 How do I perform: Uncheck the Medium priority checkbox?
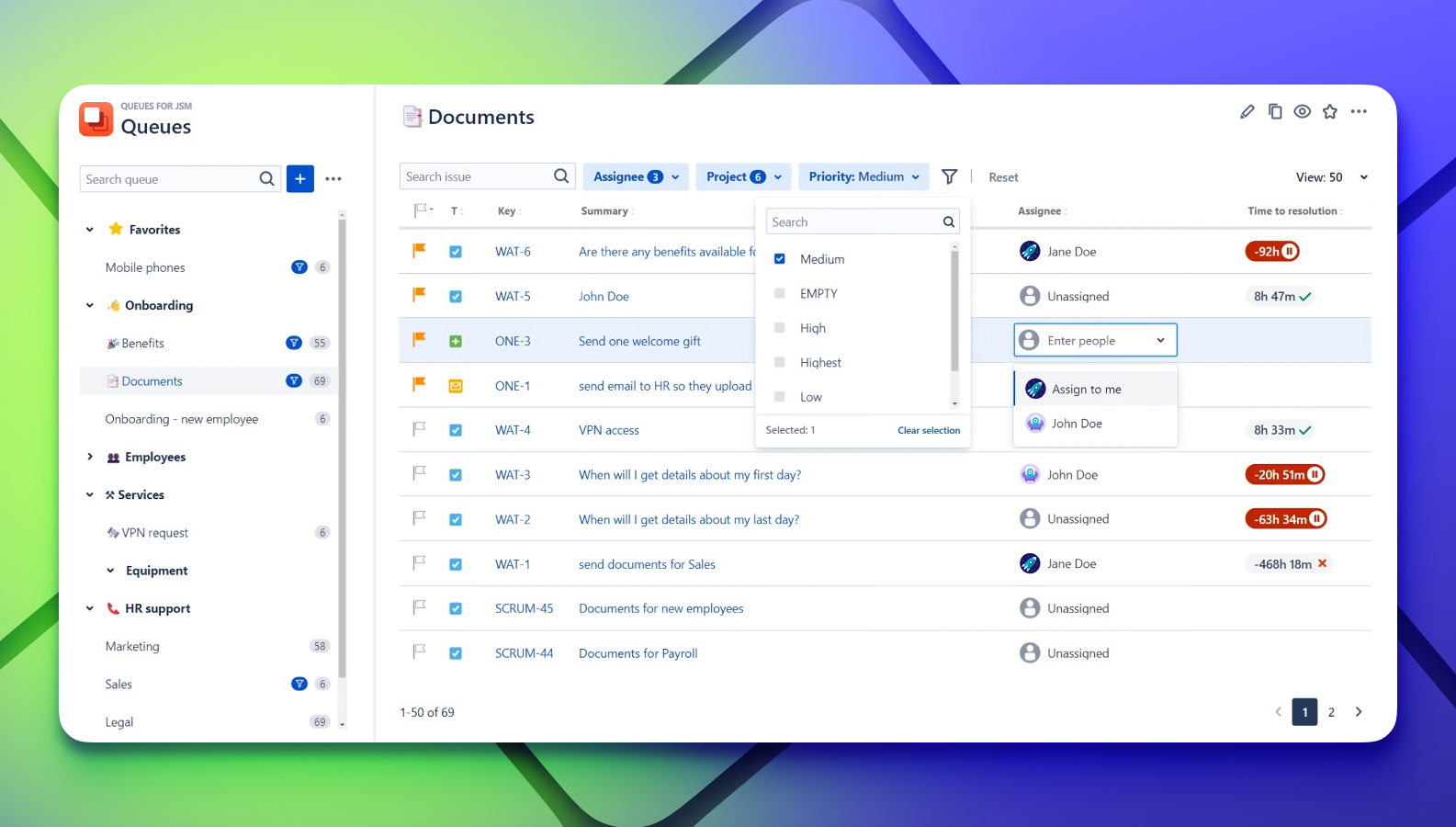click(780, 259)
